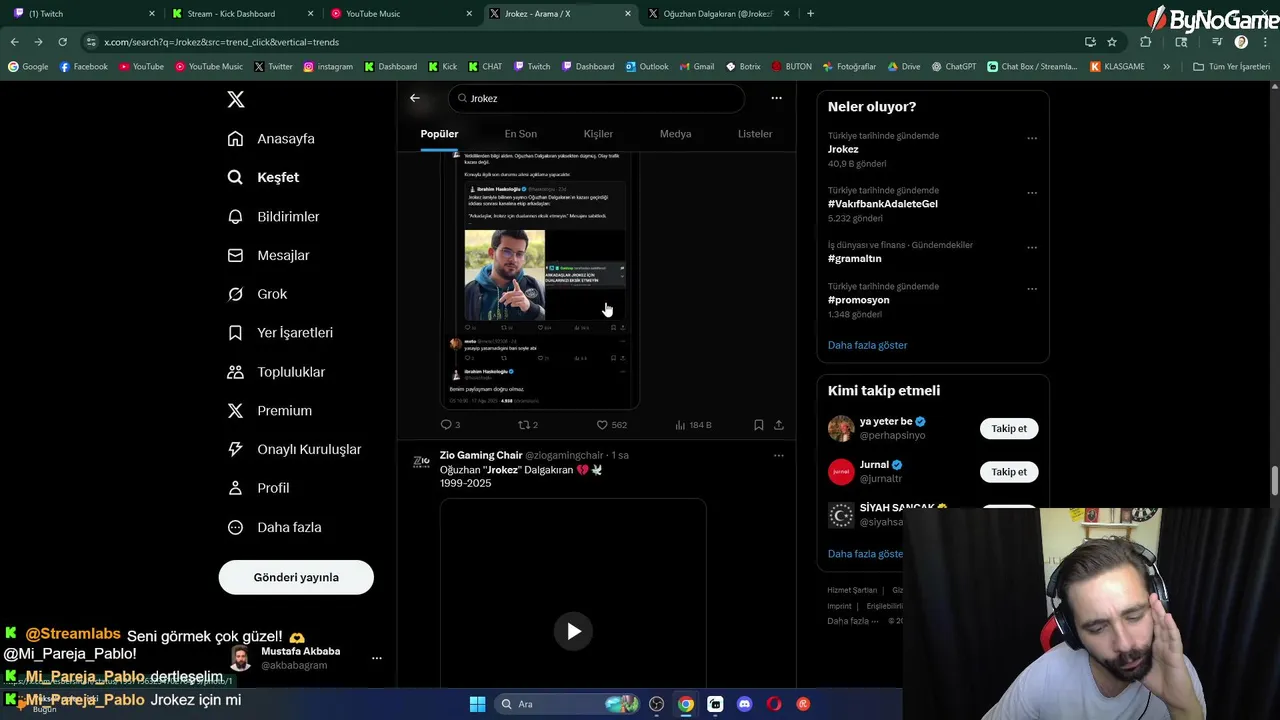
Task: Open a new browser tab
Action: pos(810,14)
